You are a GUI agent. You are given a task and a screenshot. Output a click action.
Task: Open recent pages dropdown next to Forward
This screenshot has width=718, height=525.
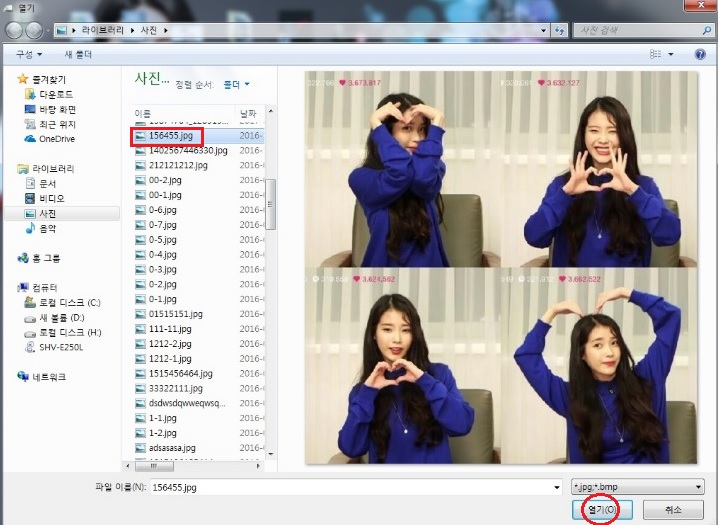pos(48,31)
